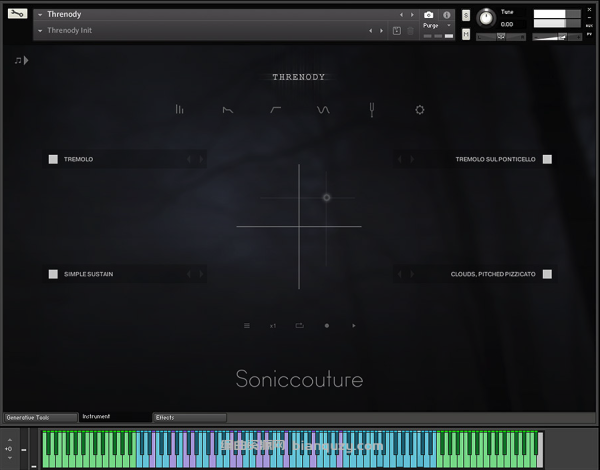Switch to the Effects tab
Screen dimensions: 600x470
click(189, 417)
